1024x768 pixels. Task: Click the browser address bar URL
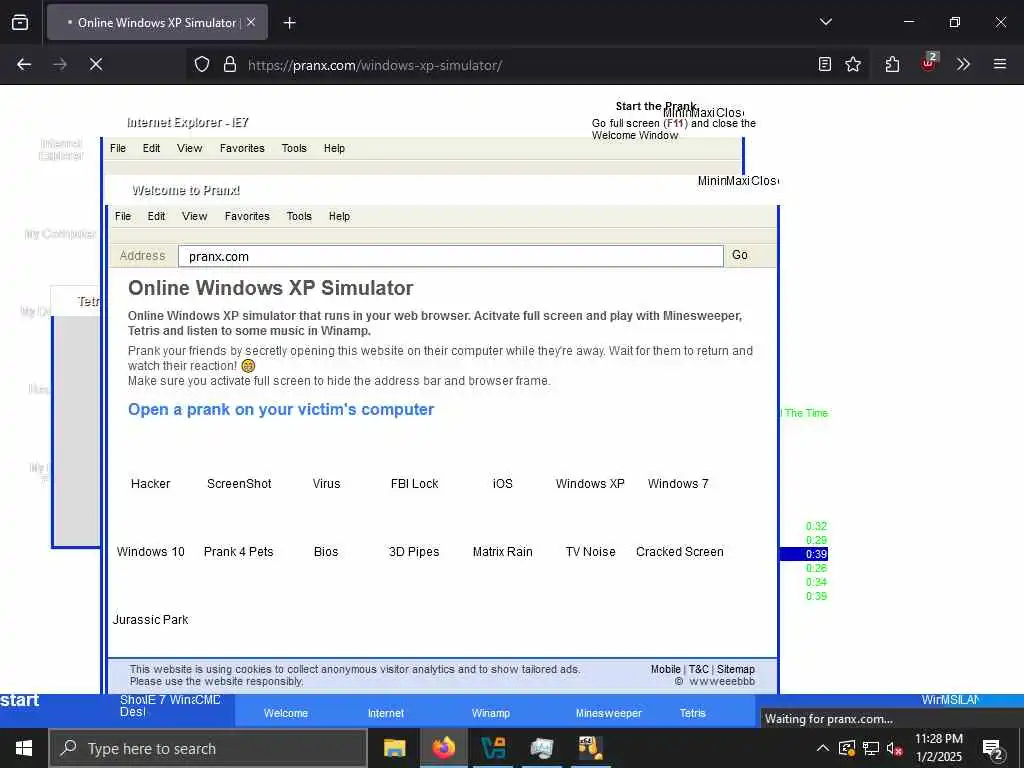coord(375,65)
